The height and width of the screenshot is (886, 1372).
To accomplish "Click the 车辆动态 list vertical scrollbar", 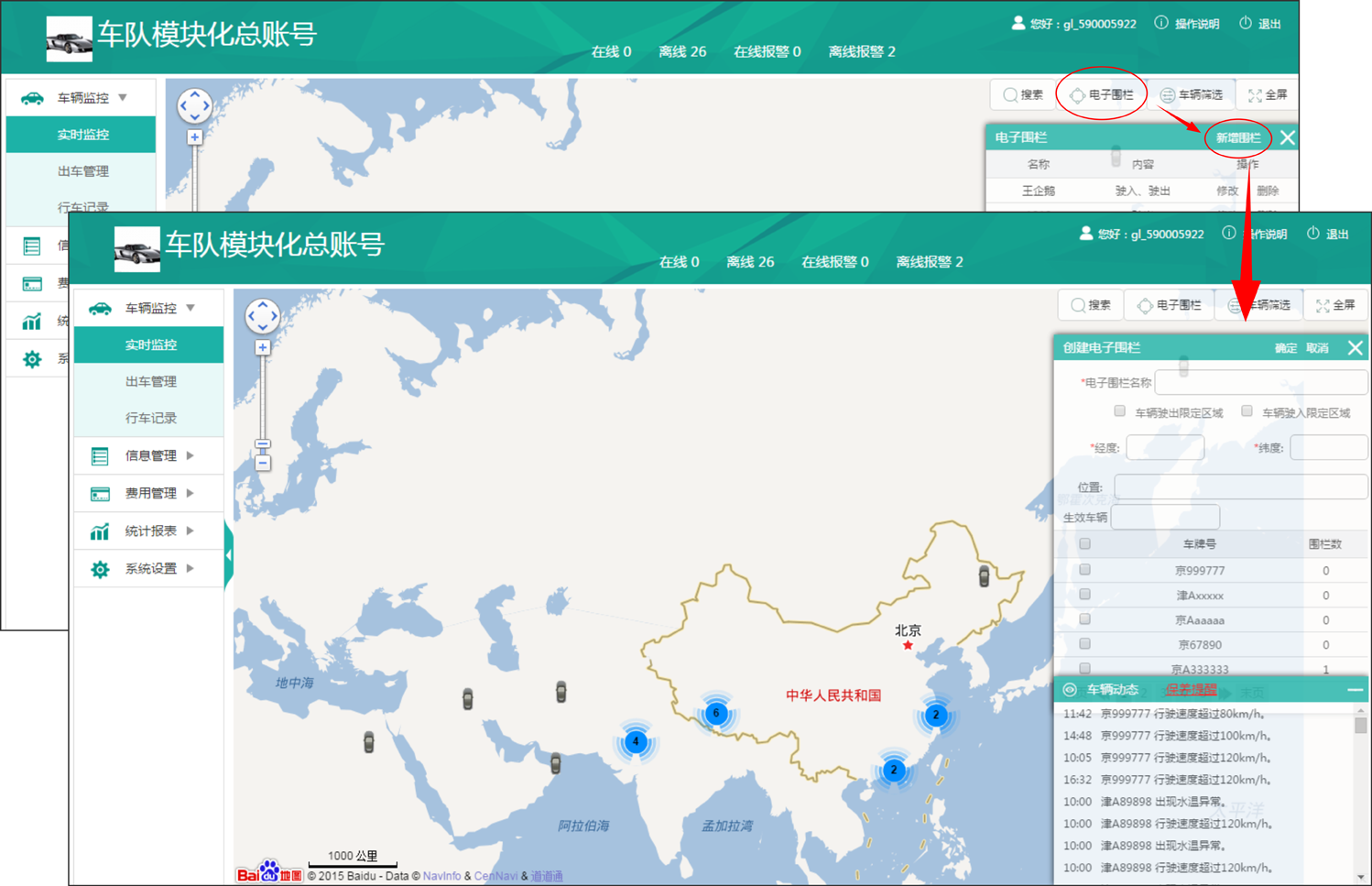I will [1361, 793].
